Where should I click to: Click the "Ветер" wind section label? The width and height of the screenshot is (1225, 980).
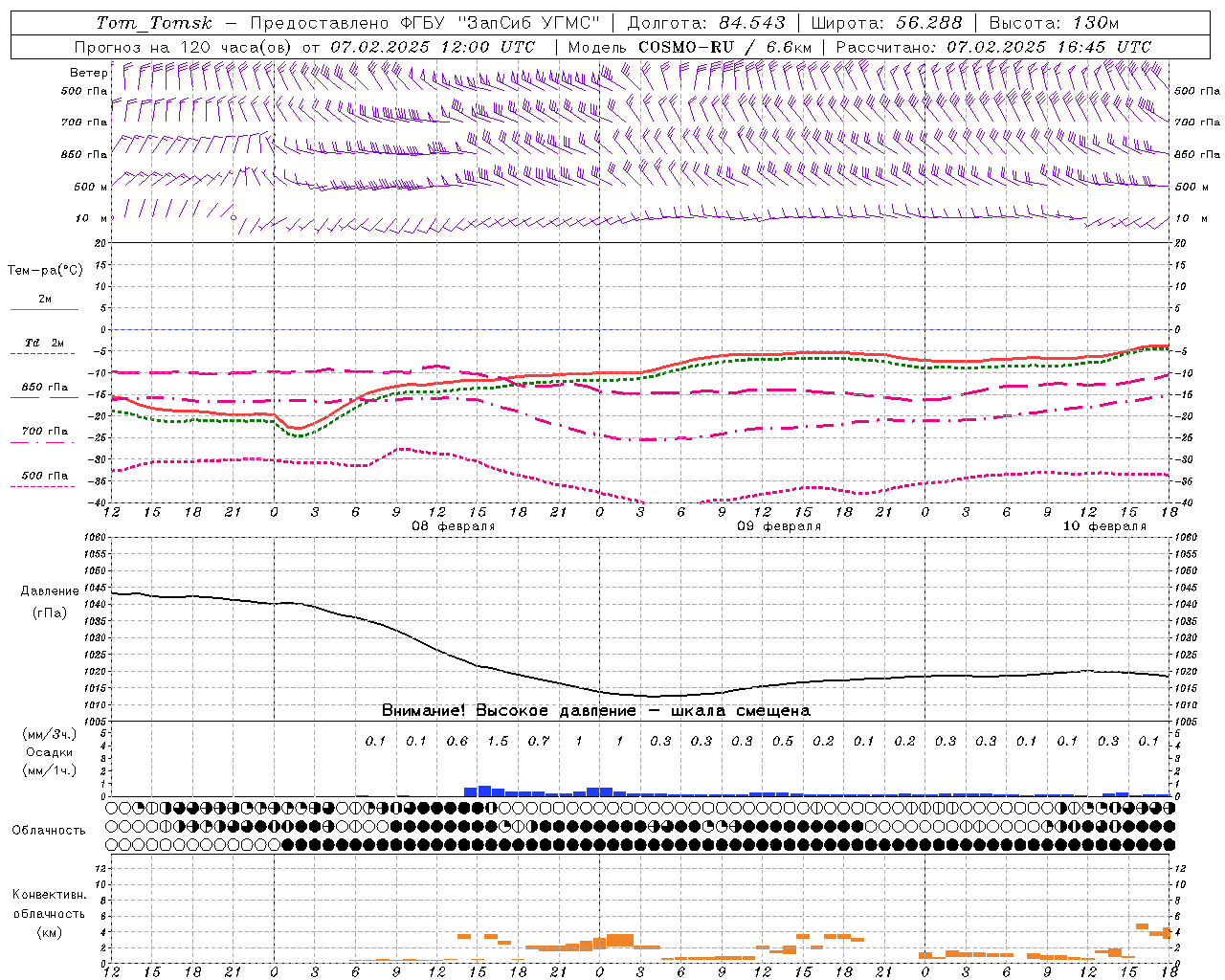[x=88, y=73]
